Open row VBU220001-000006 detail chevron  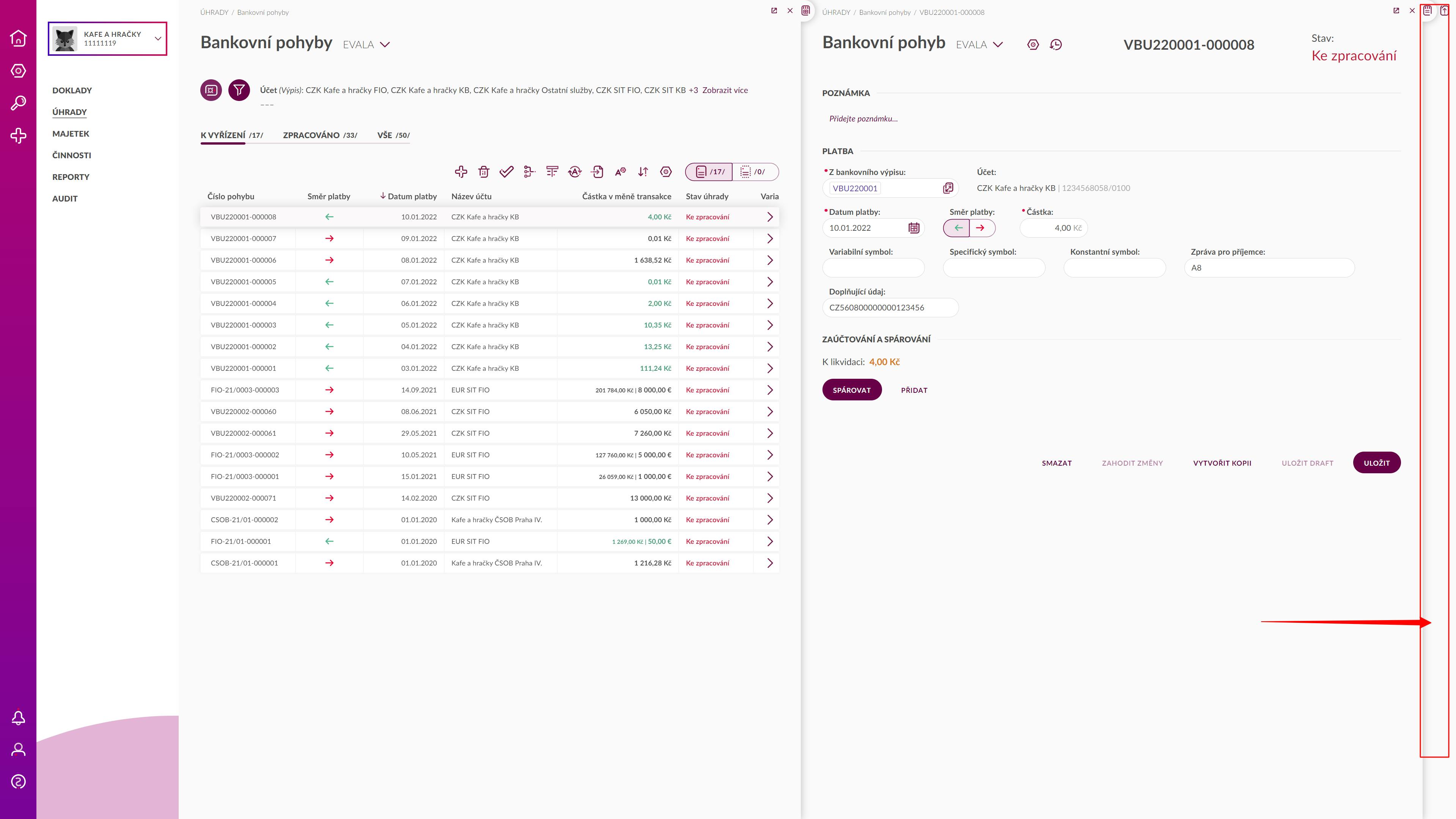[769, 260]
